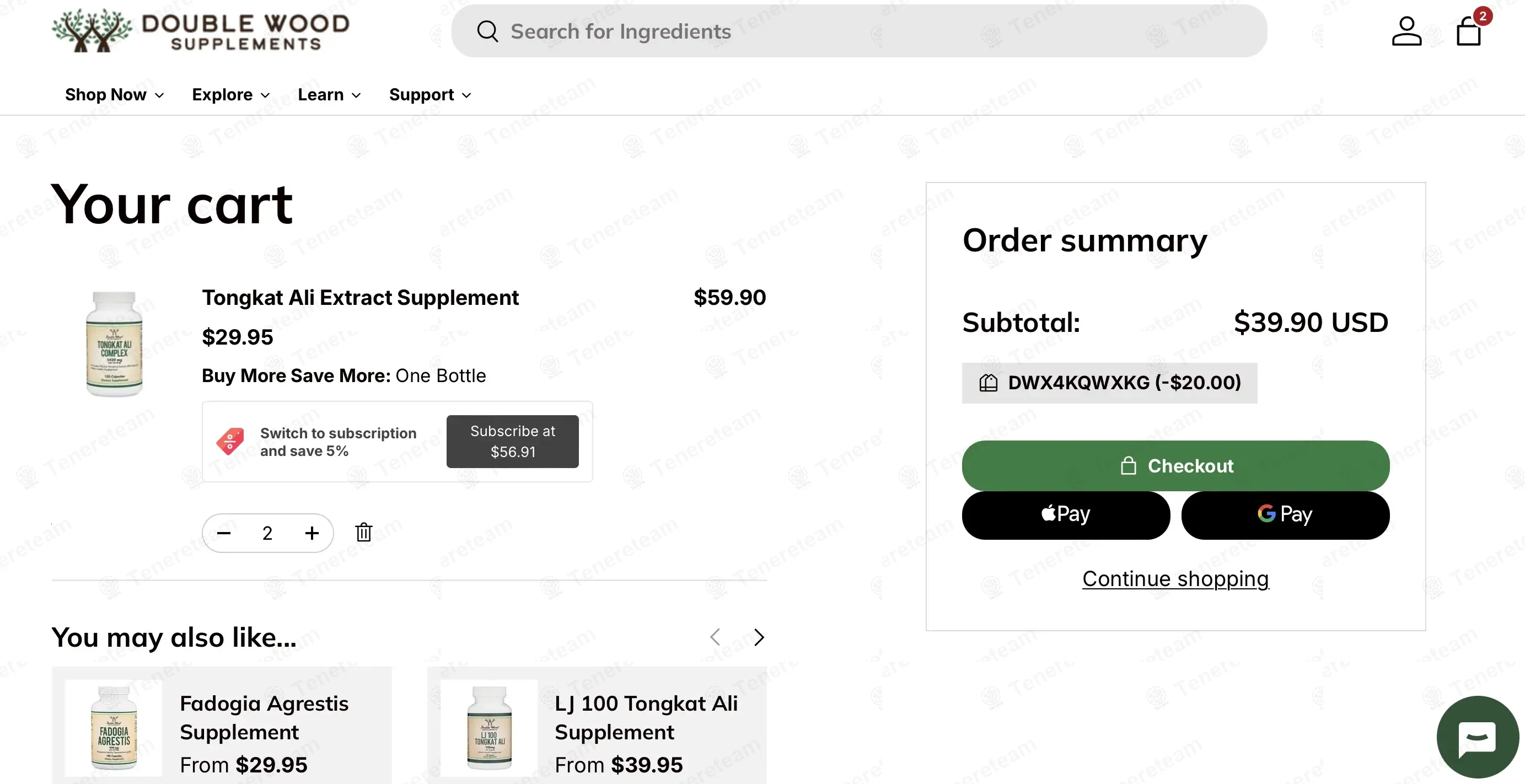Image resolution: width=1525 pixels, height=784 pixels.
Task: Click the Double Wood Supplements logo
Action: pyautogui.click(x=201, y=31)
